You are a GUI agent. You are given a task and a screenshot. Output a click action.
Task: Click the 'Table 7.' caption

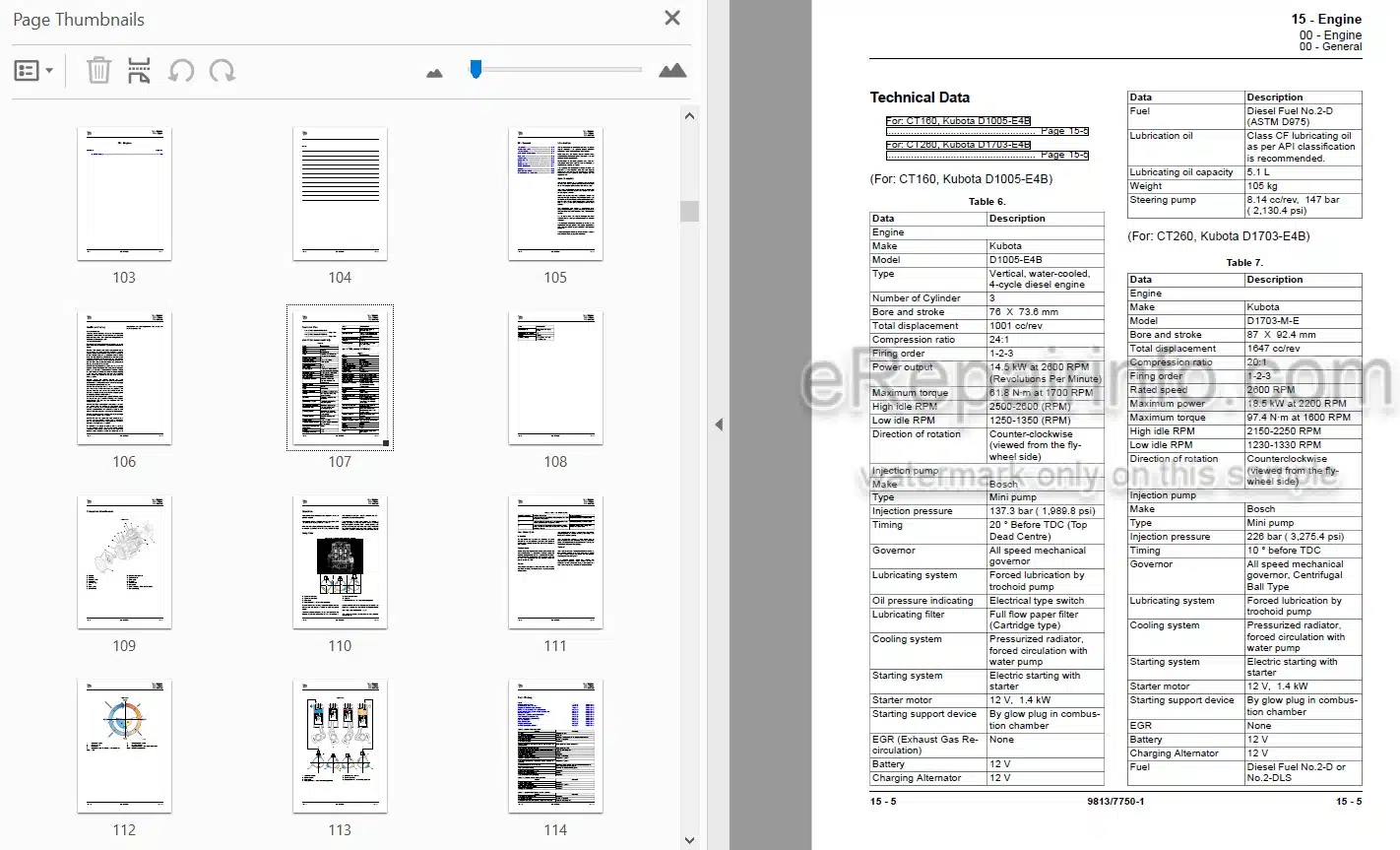(x=1243, y=263)
